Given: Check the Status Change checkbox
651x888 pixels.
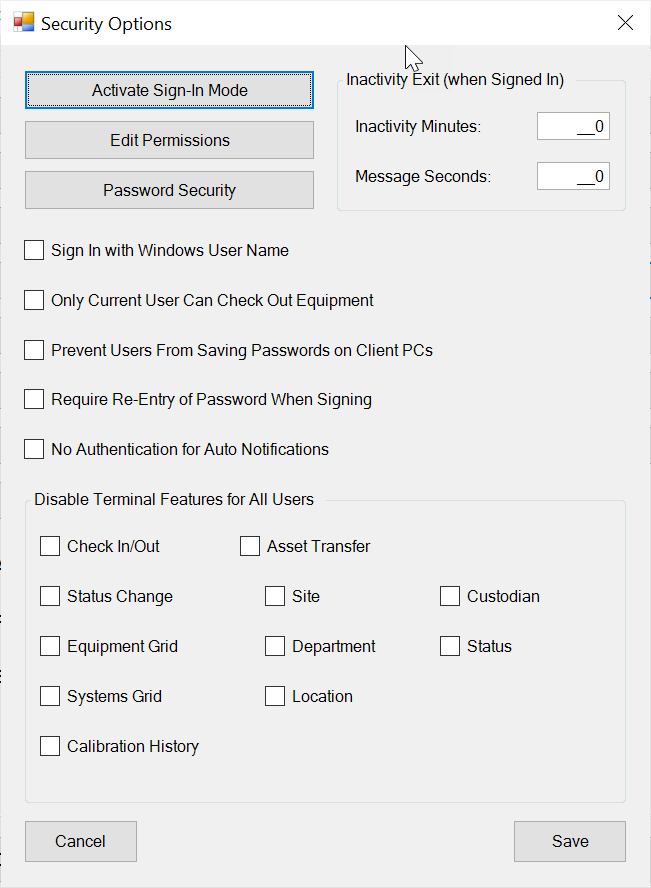Looking at the screenshot, I should point(50,595).
